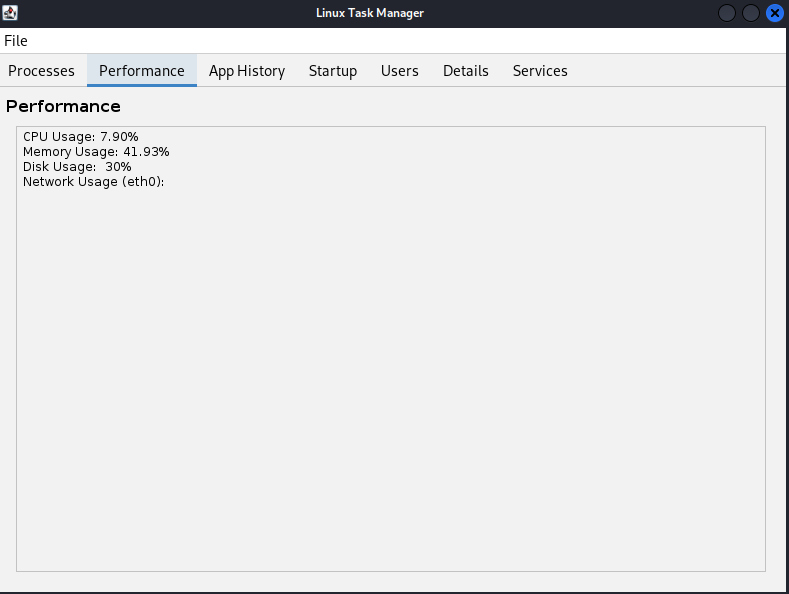Close the Linux Task Manager window
The height and width of the screenshot is (594, 789).
coord(775,13)
